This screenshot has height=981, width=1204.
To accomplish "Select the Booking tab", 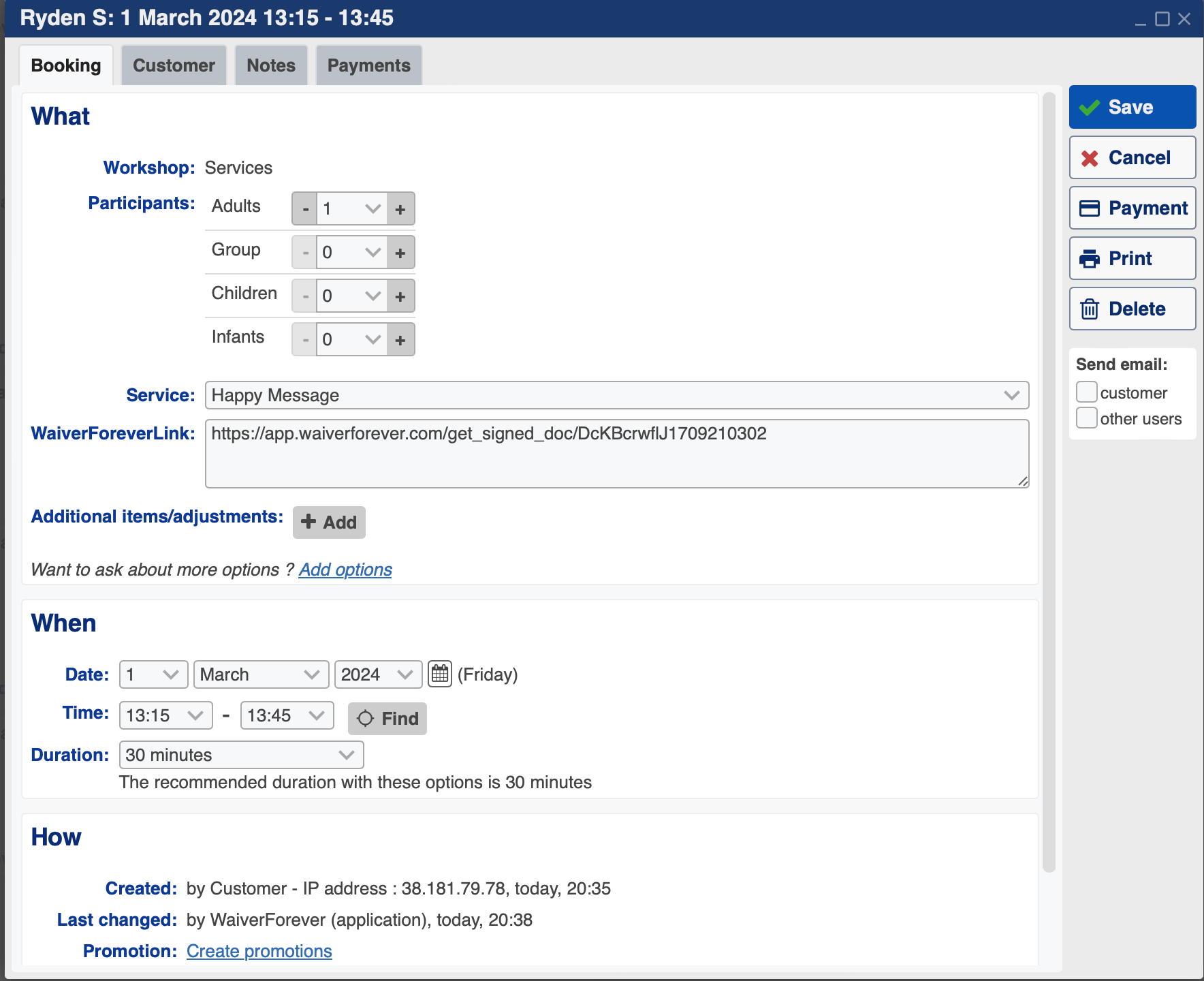I will pos(66,65).
